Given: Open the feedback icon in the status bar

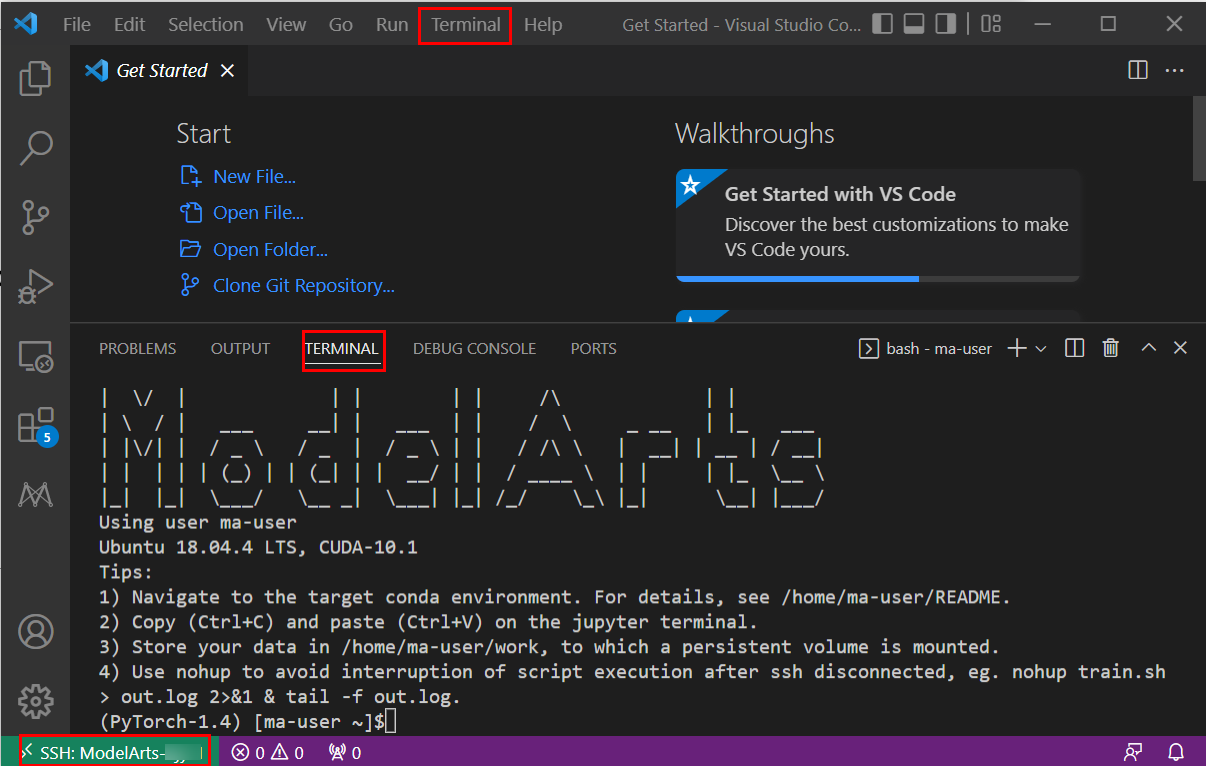Looking at the screenshot, I should pyautogui.click(x=1133, y=752).
